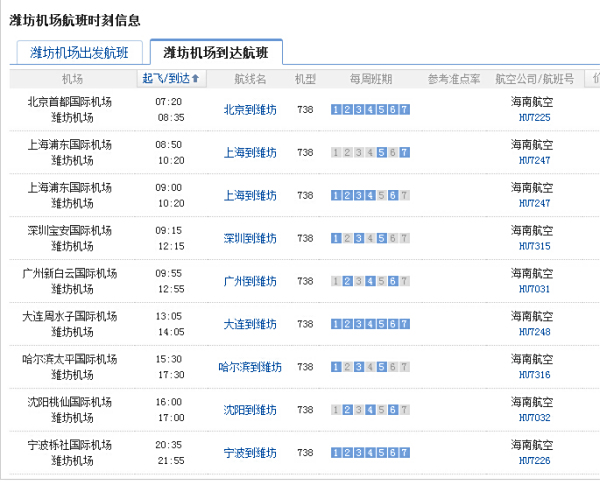This screenshot has width=600, height=485.
Task: Open flight number HU7031 link
Action: tap(535, 288)
